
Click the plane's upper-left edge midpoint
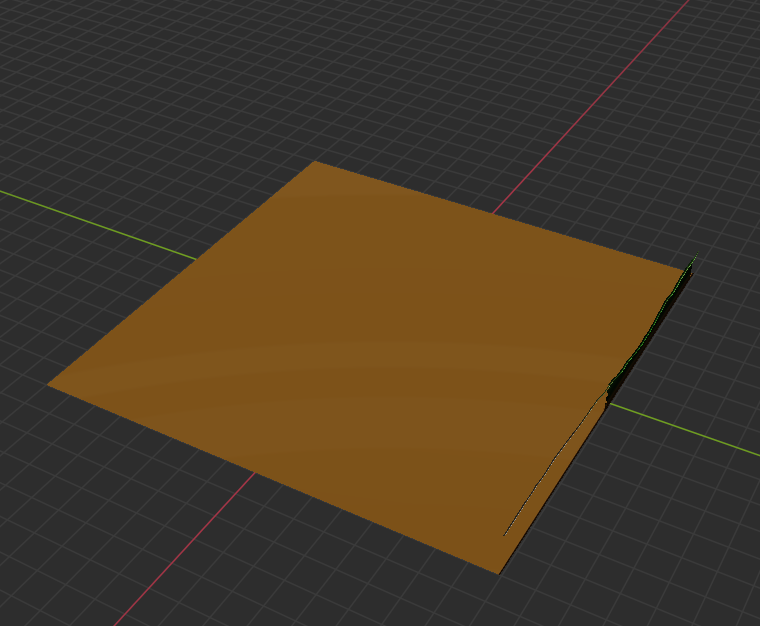point(182,273)
